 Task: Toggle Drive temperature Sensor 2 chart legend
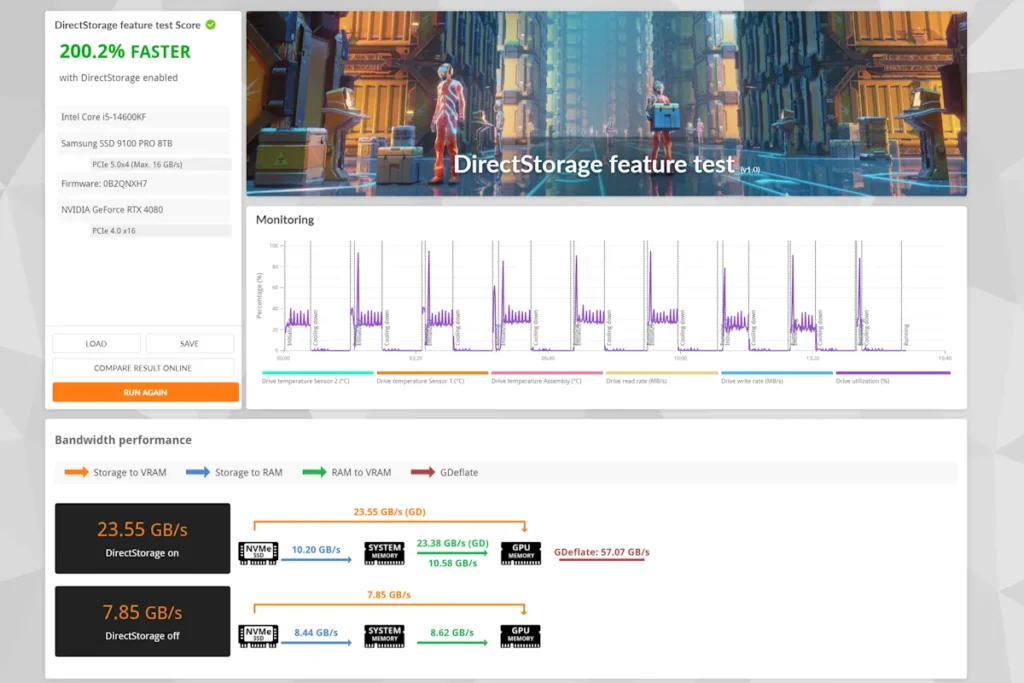pyautogui.click(x=317, y=377)
